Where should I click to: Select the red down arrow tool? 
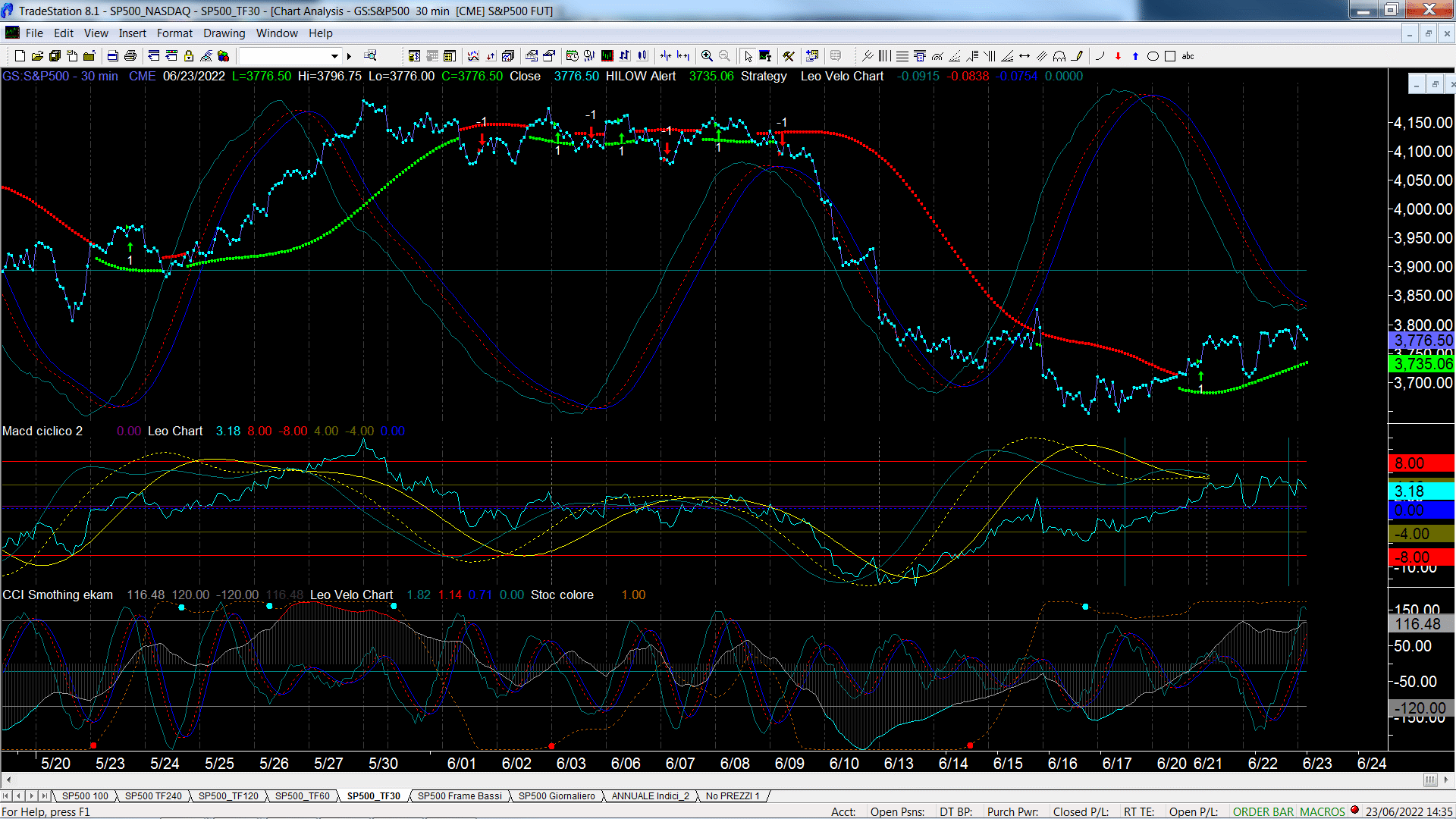(1118, 56)
